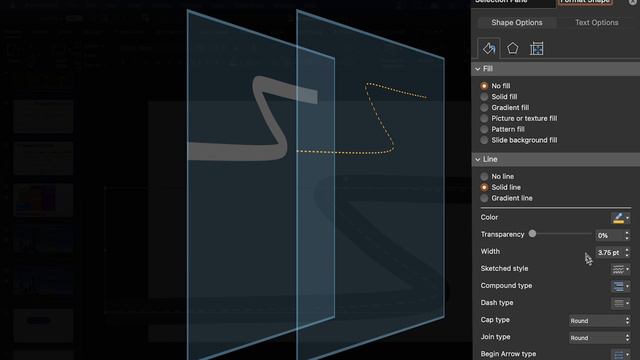The image size is (640, 360).
Task: Select Slide background fill
Action: [484, 140]
